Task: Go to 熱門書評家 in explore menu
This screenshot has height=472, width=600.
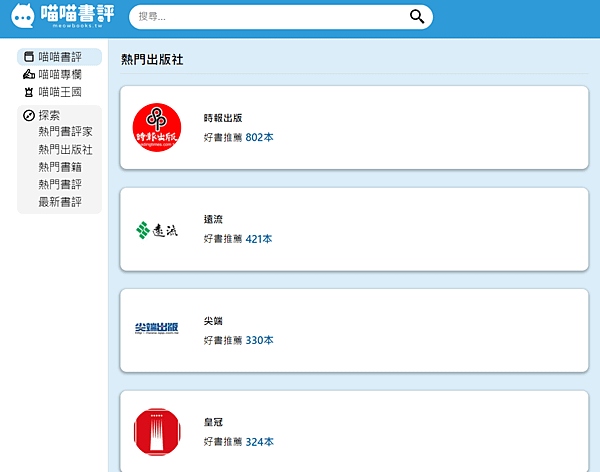Action: coord(65,132)
